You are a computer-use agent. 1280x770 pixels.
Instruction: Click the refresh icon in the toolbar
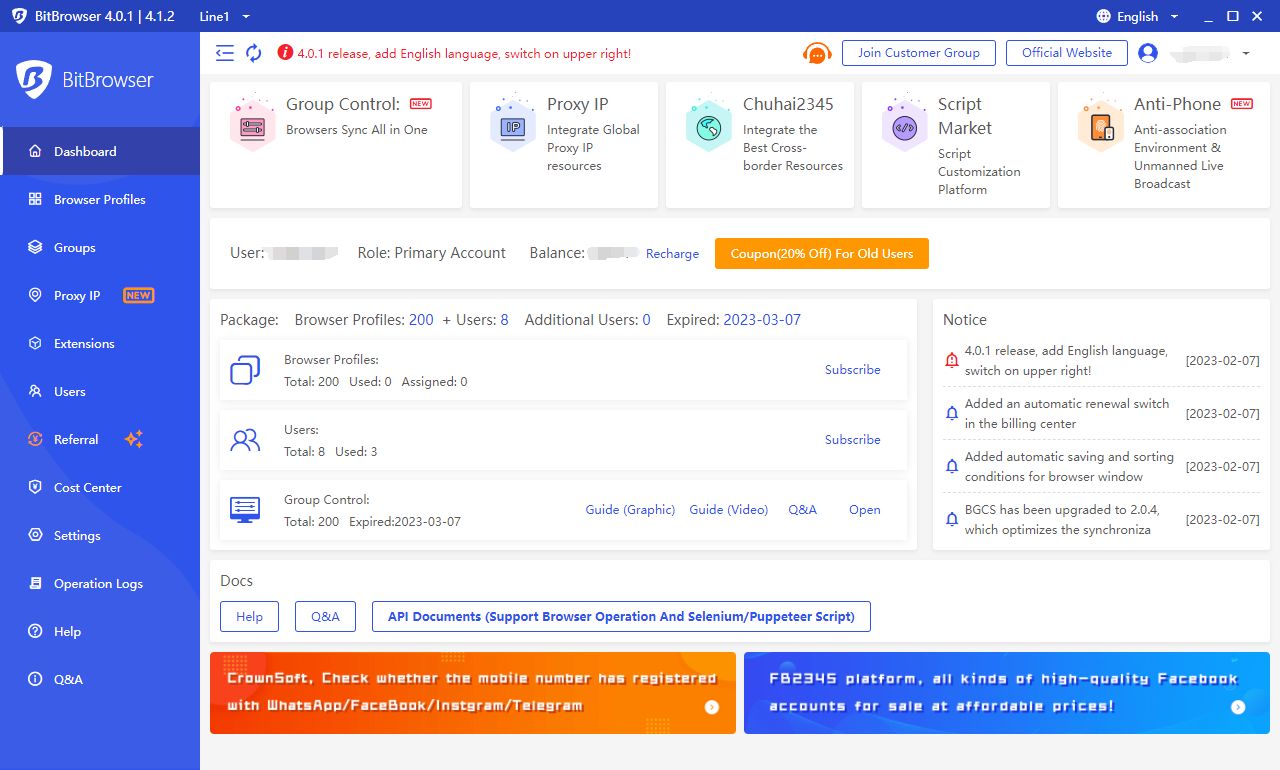[x=254, y=52]
